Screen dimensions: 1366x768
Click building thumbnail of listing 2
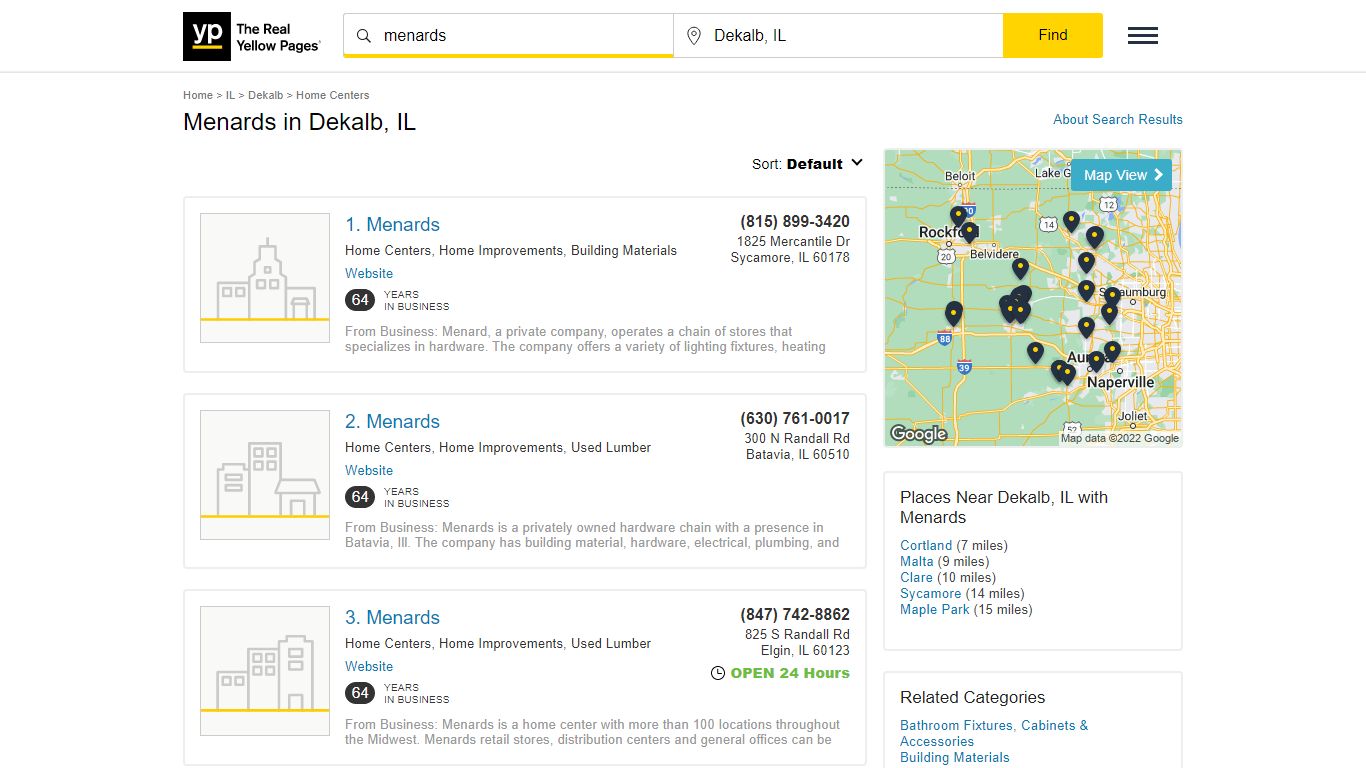pos(265,475)
